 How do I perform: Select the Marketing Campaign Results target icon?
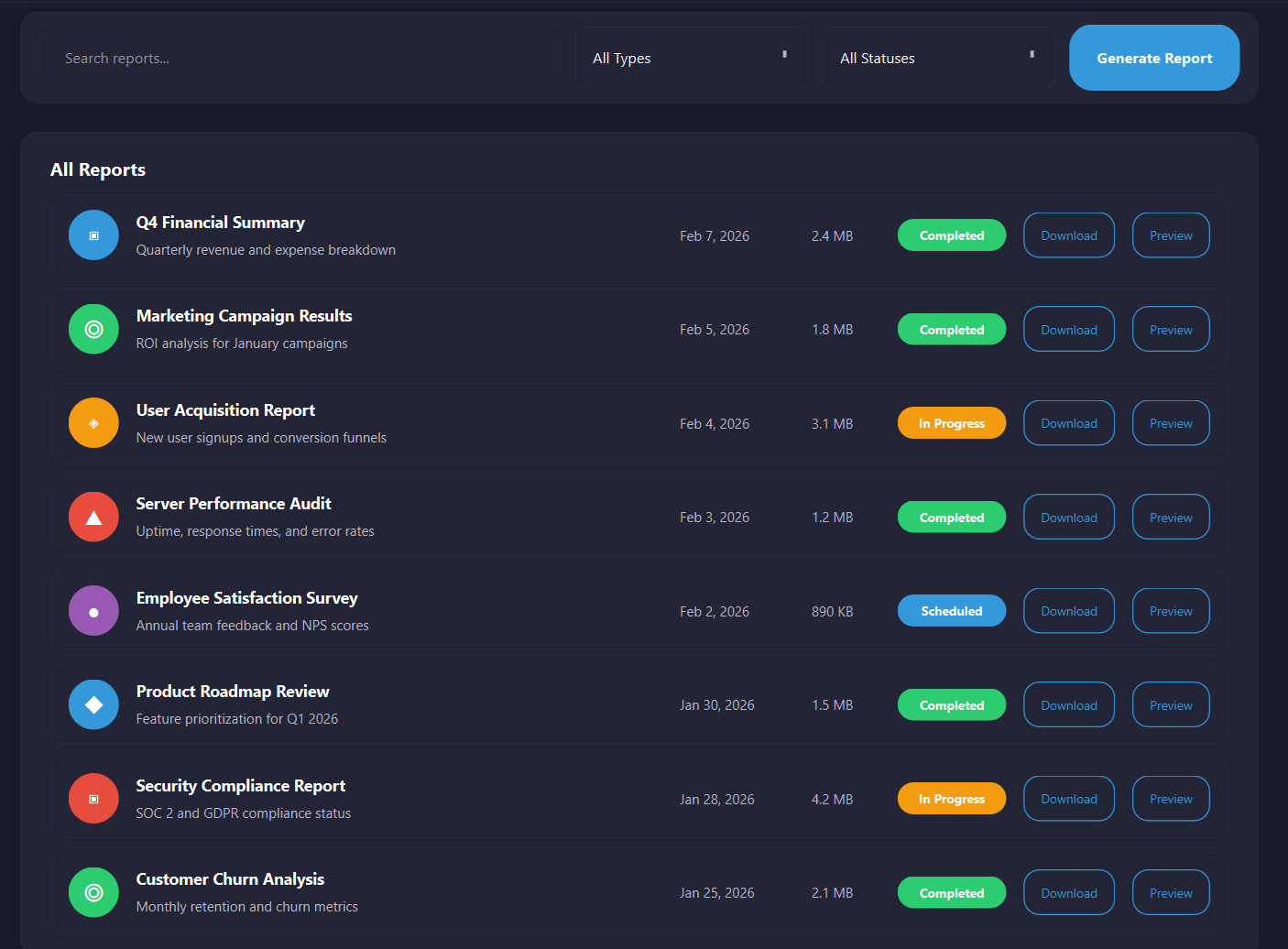click(93, 329)
